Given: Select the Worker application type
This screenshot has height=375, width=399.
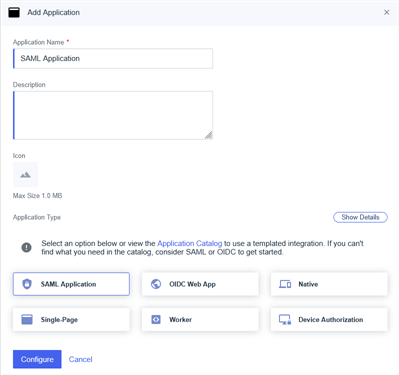Looking at the screenshot, I should tap(200, 319).
